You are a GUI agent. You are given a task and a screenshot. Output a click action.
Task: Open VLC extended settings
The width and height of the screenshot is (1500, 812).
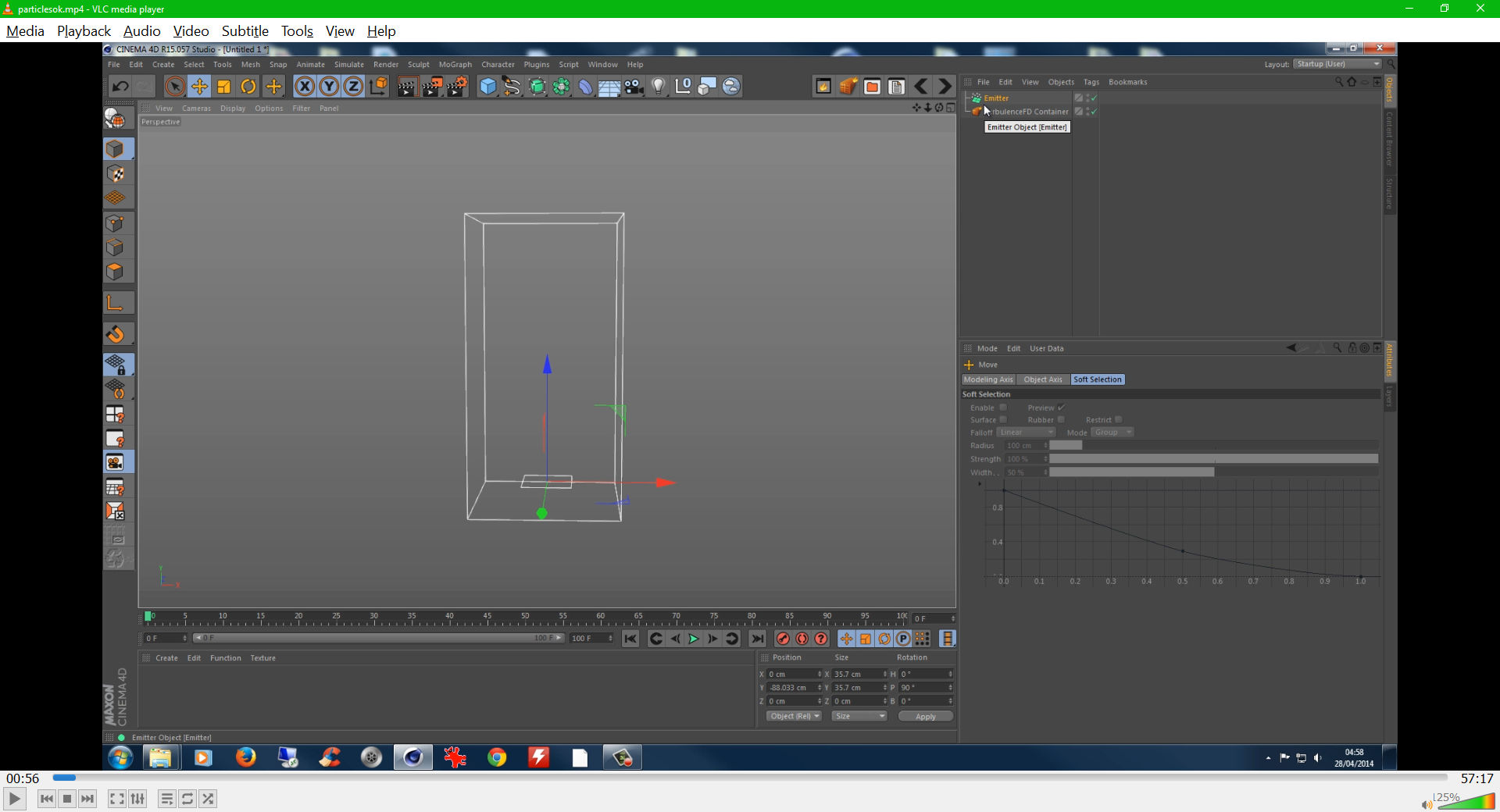138,799
